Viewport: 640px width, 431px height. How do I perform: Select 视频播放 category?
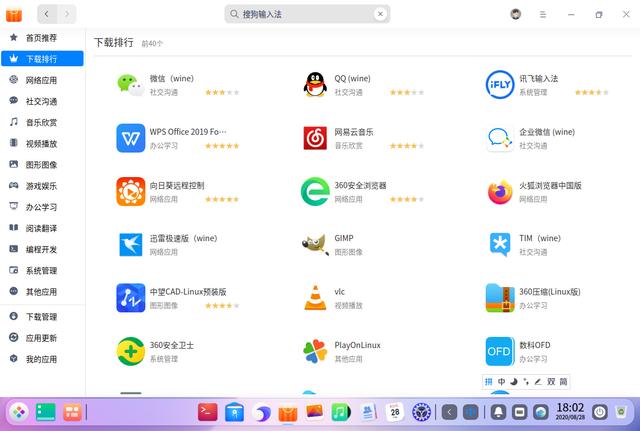tap(42, 144)
